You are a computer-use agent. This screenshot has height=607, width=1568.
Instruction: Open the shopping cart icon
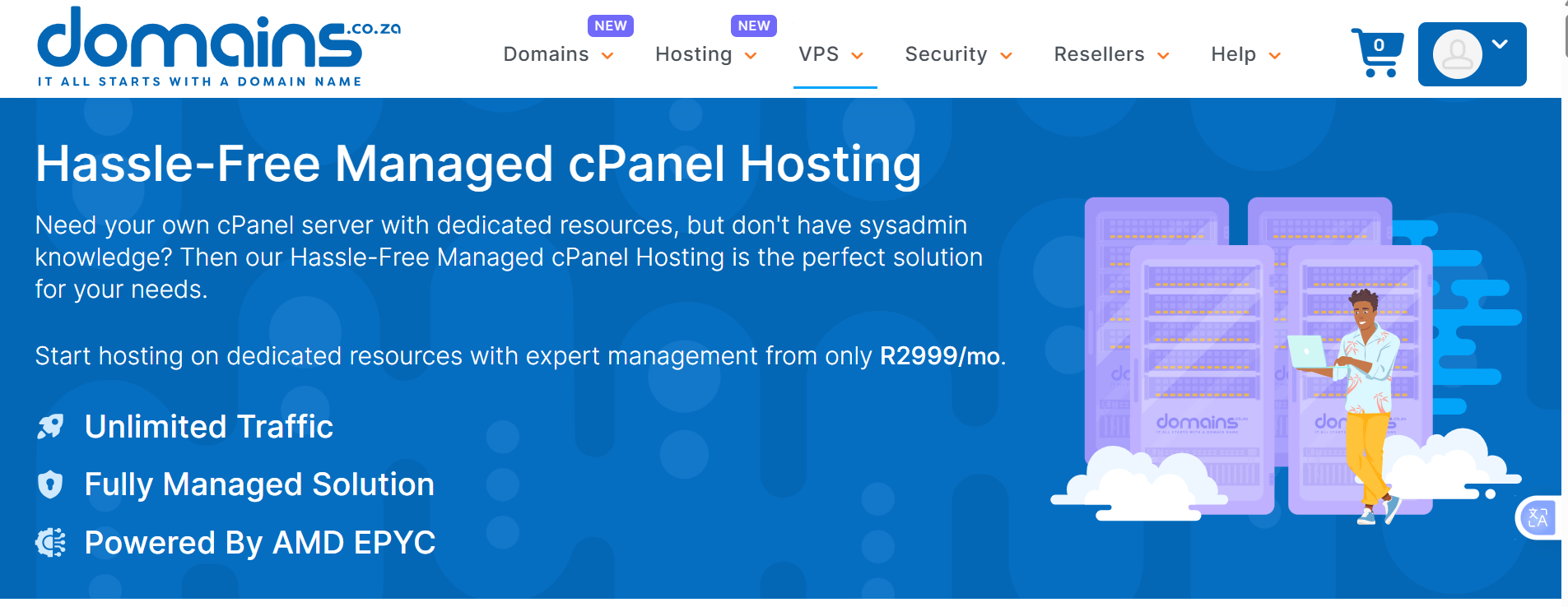tap(1377, 53)
